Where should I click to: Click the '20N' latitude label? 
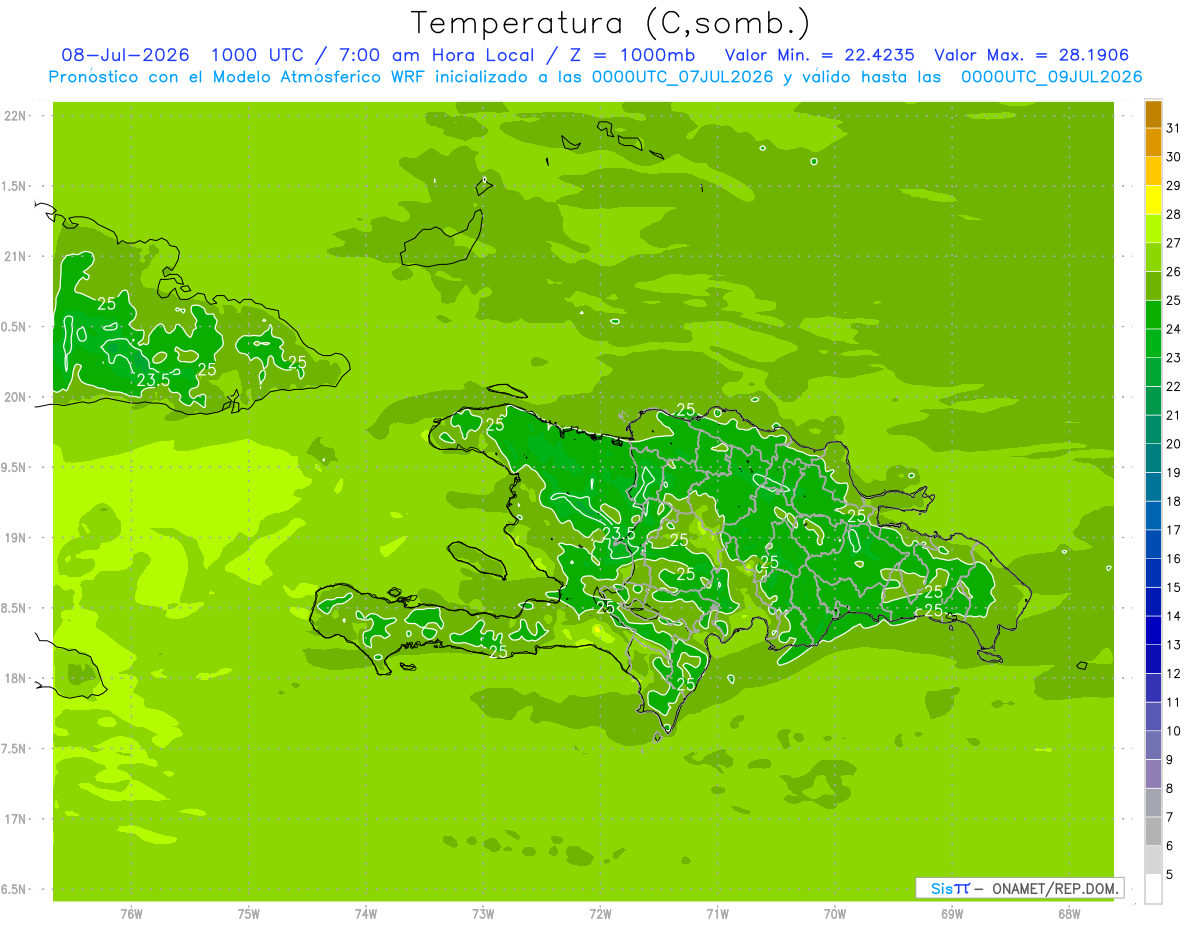click(x=15, y=397)
